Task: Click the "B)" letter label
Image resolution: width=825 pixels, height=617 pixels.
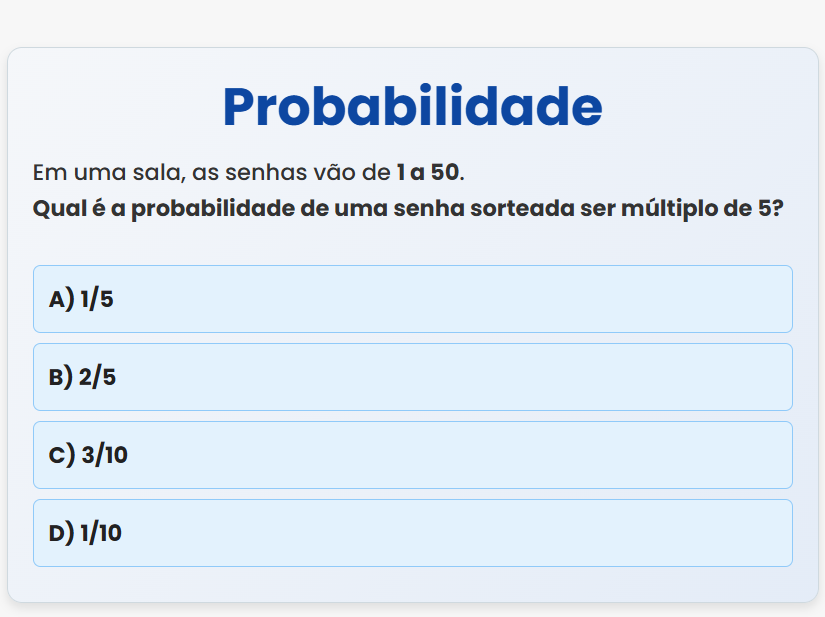Action: [61, 377]
